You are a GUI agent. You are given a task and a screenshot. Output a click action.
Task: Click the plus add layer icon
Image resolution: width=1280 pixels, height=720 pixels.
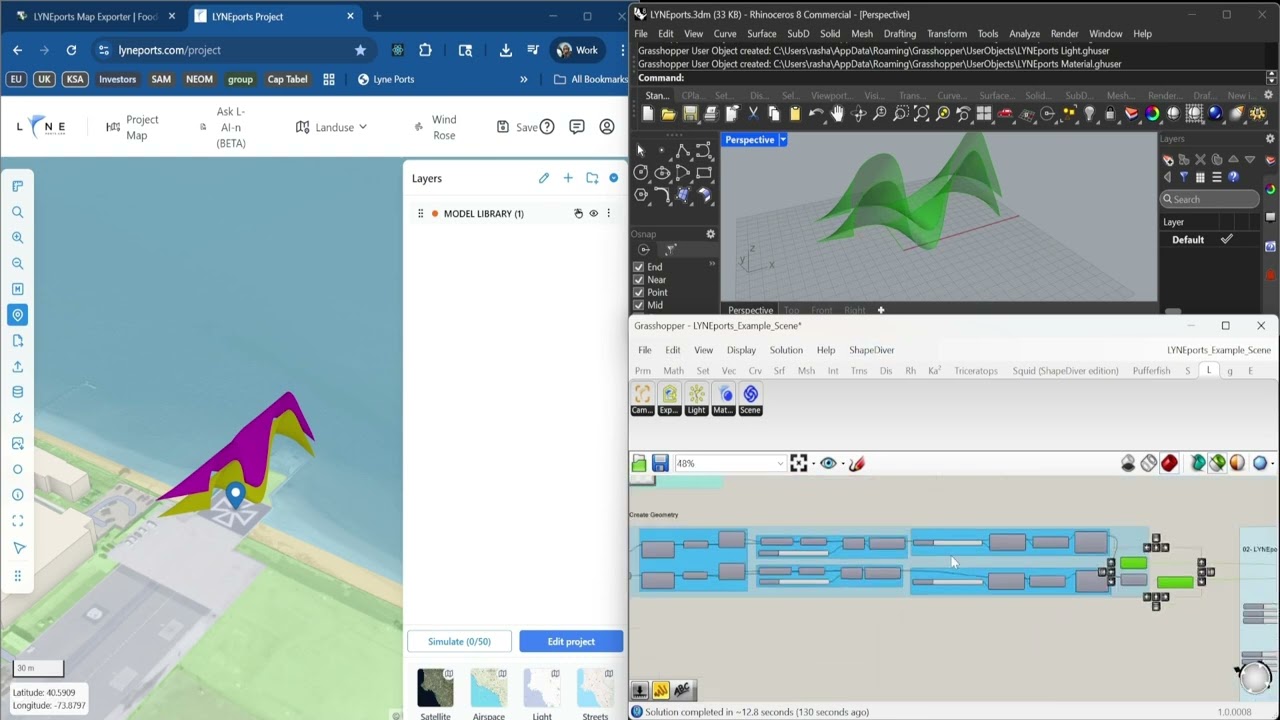click(x=568, y=178)
